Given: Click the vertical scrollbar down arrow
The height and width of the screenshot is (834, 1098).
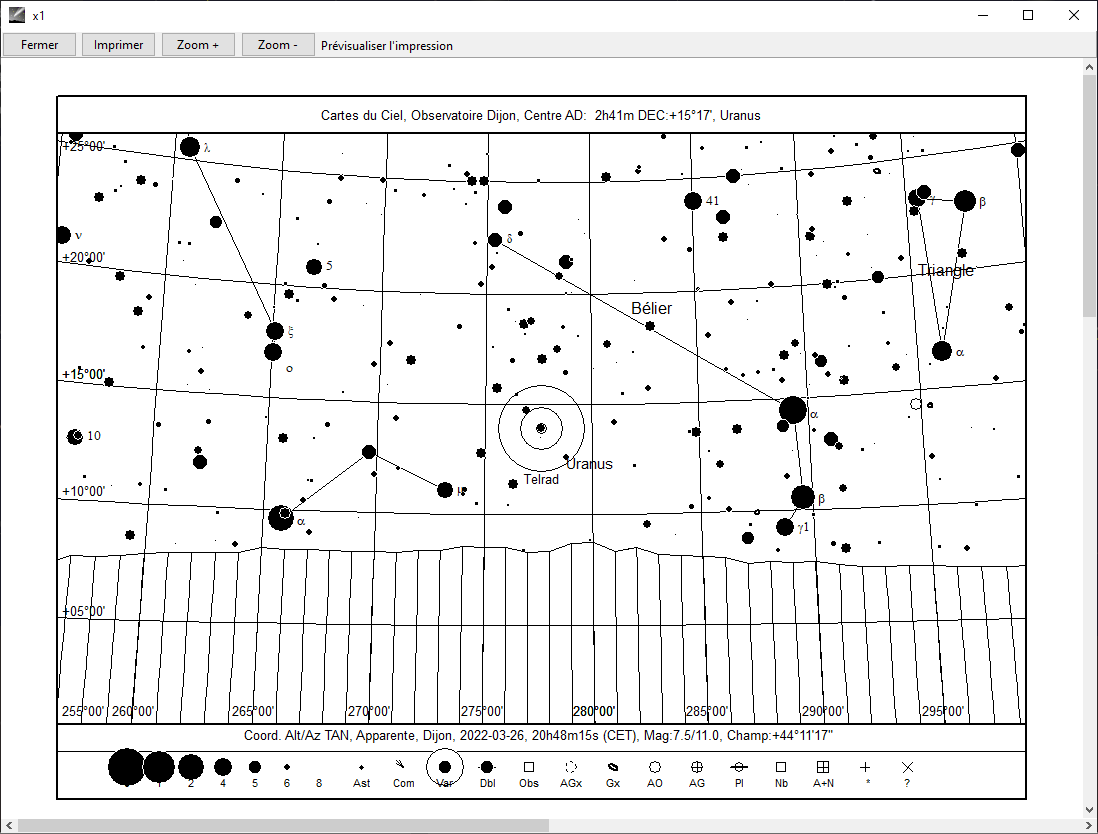Looking at the screenshot, I should point(1089,809).
